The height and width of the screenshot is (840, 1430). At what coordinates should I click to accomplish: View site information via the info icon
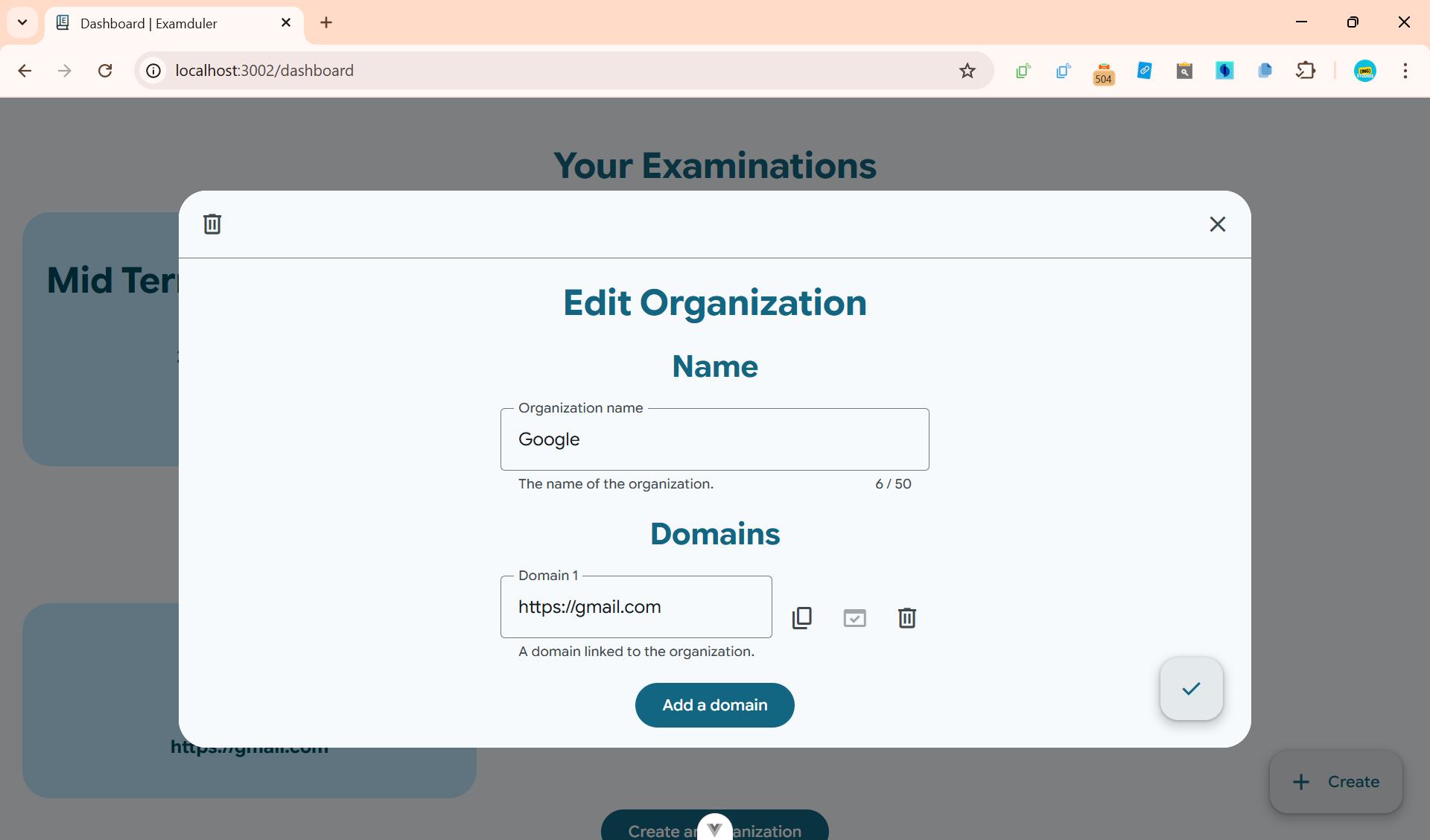(x=153, y=71)
